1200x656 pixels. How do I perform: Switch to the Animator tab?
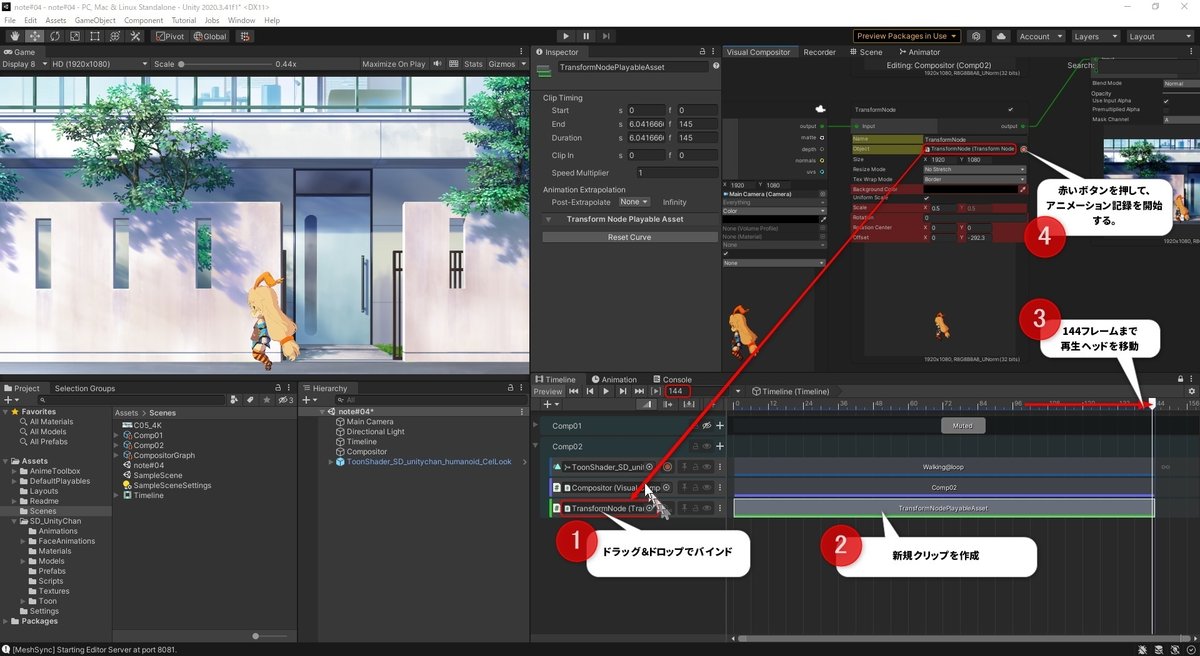click(x=920, y=52)
